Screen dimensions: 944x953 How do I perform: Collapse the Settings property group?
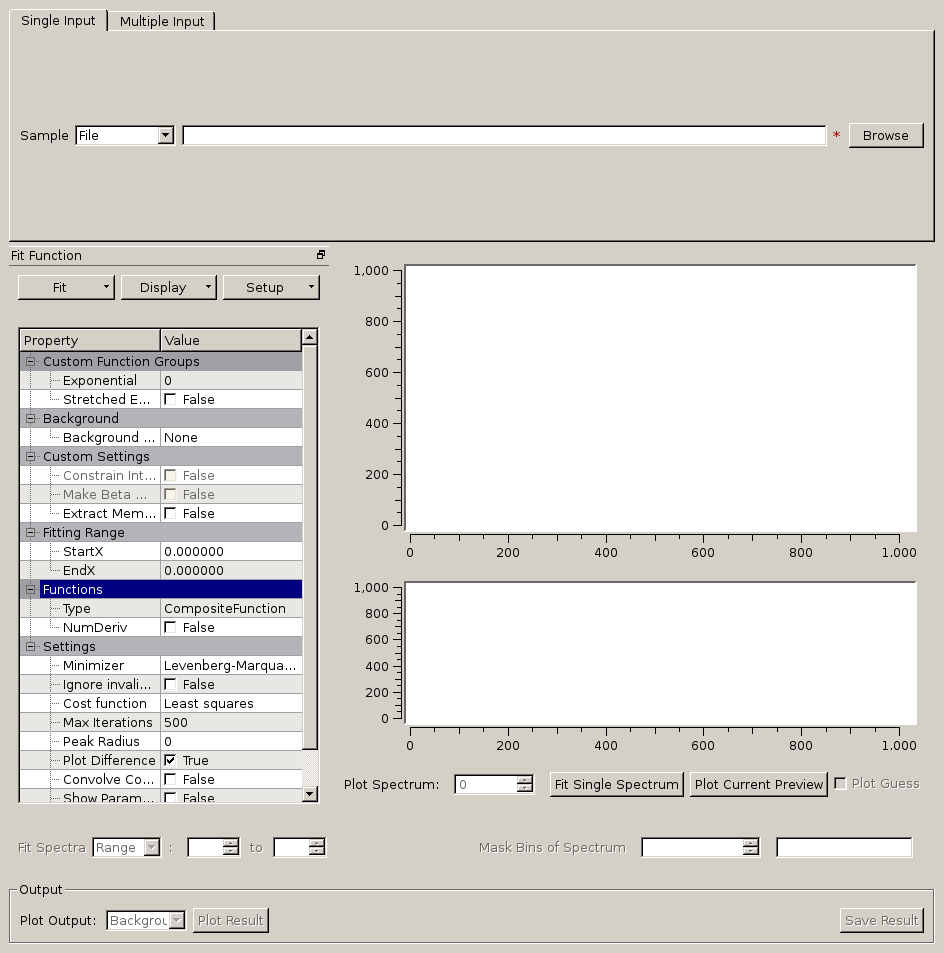[31, 647]
